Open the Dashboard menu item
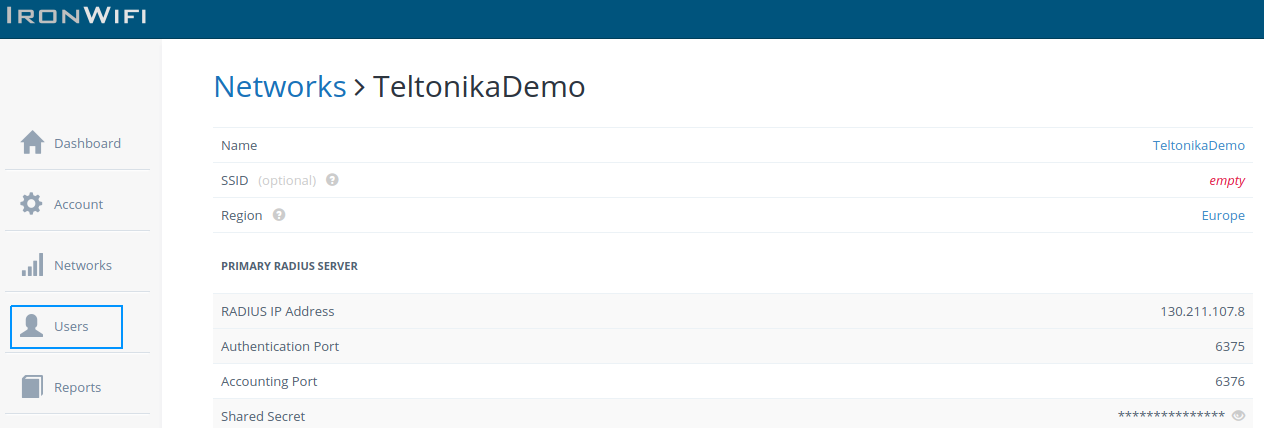Image resolution: width=1264 pixels, height=428 pixels. (x=87, y=143)
